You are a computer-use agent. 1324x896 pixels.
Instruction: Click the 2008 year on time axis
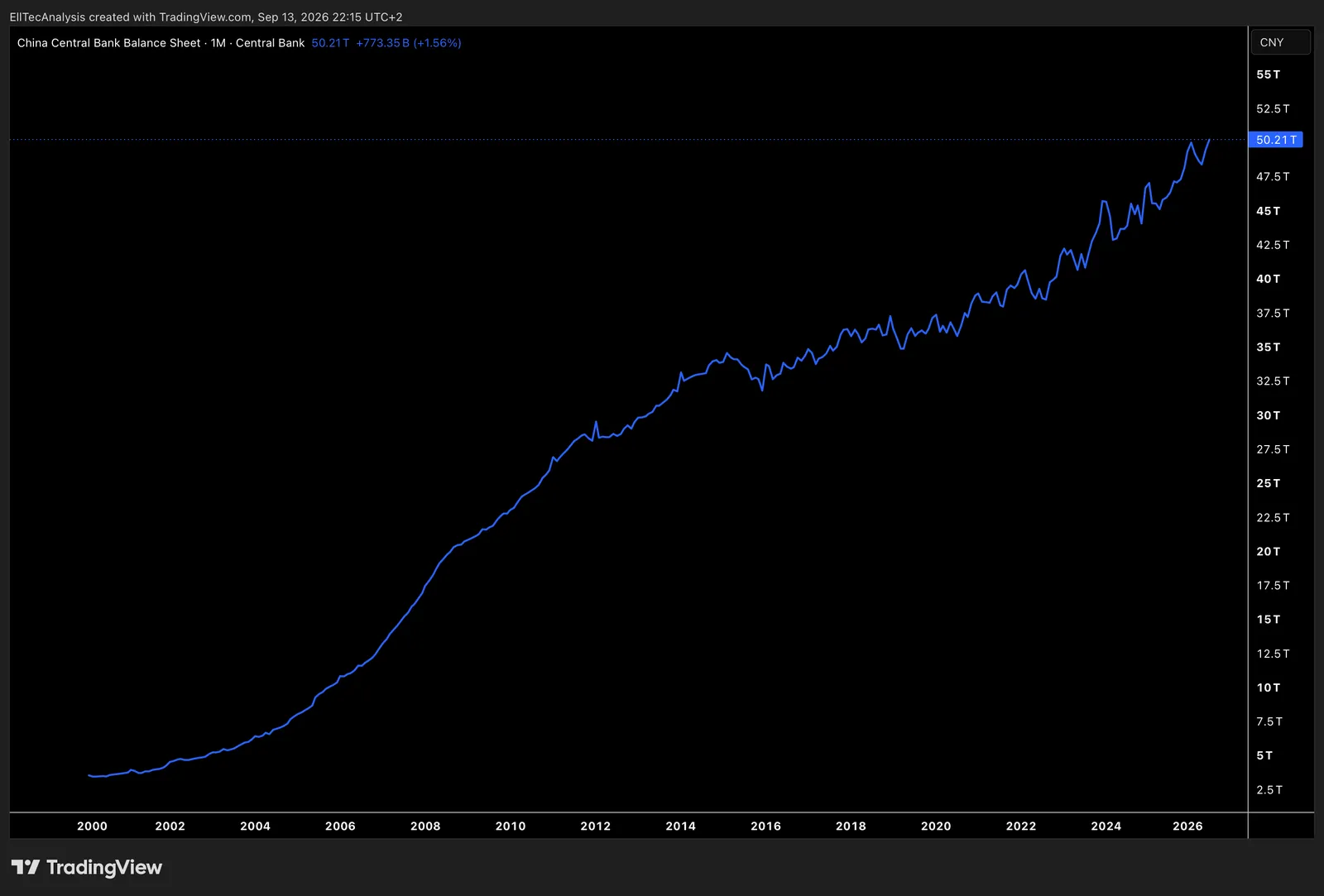[x=425, y=826]
